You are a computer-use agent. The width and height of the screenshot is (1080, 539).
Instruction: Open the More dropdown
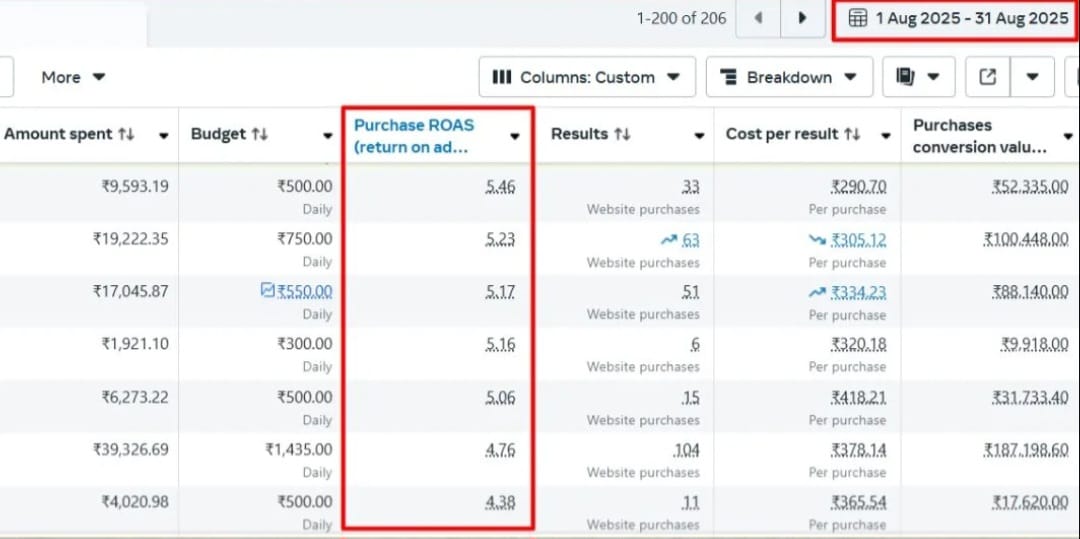pyautogui.click(x=73, y=77)
